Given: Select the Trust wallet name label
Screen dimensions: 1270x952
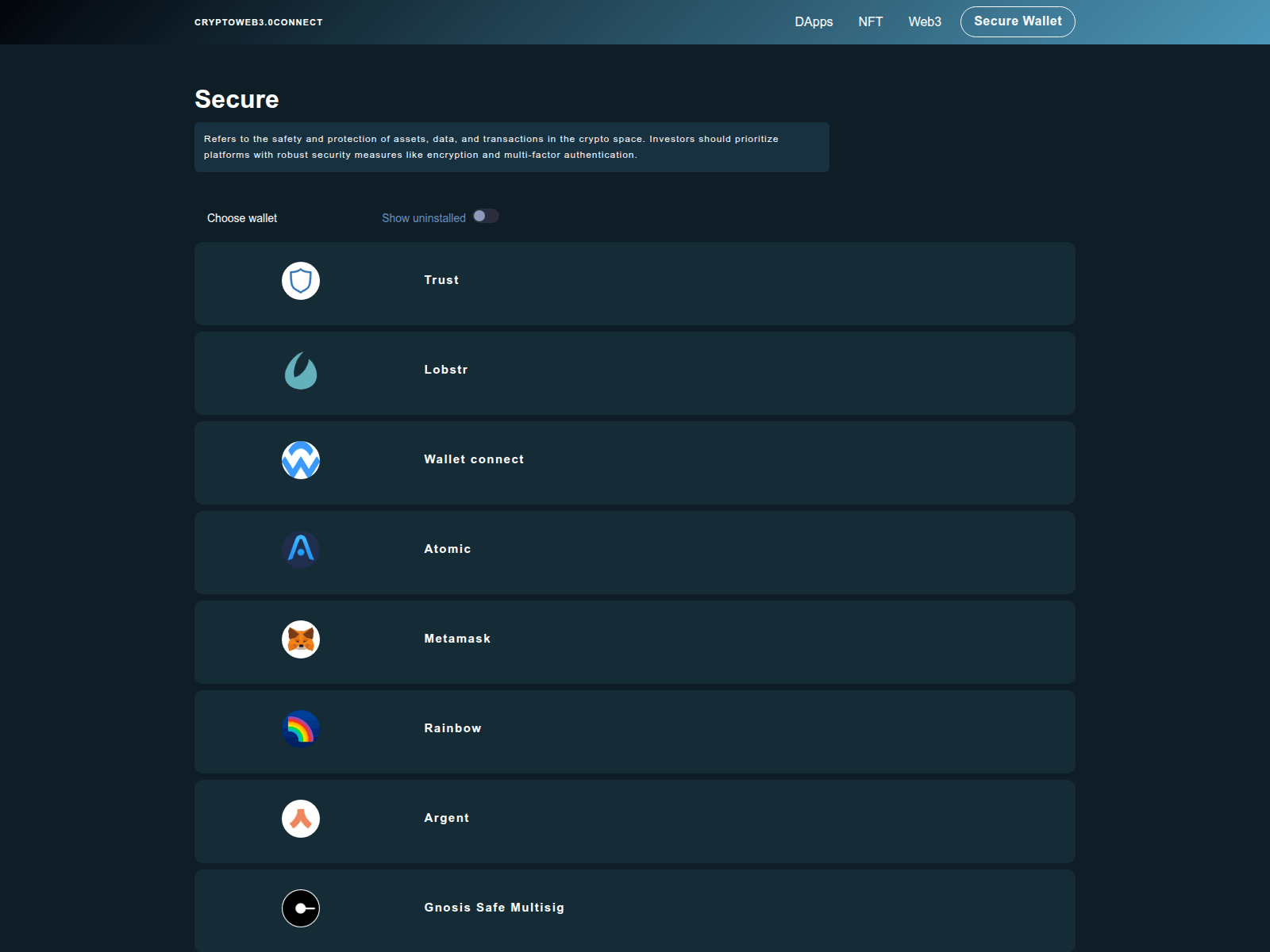Looking at the screenshot, I should pyautogui.click(x=441, y=280).
